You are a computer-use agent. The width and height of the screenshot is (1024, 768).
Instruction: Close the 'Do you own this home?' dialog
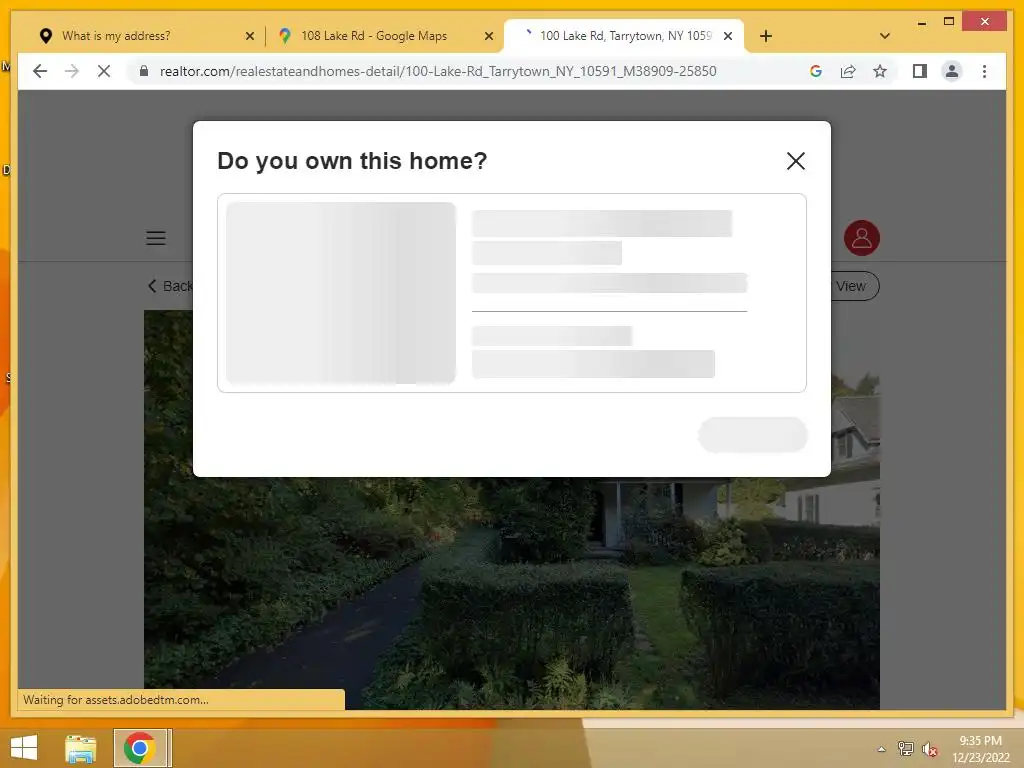click(x=795, y=161)
